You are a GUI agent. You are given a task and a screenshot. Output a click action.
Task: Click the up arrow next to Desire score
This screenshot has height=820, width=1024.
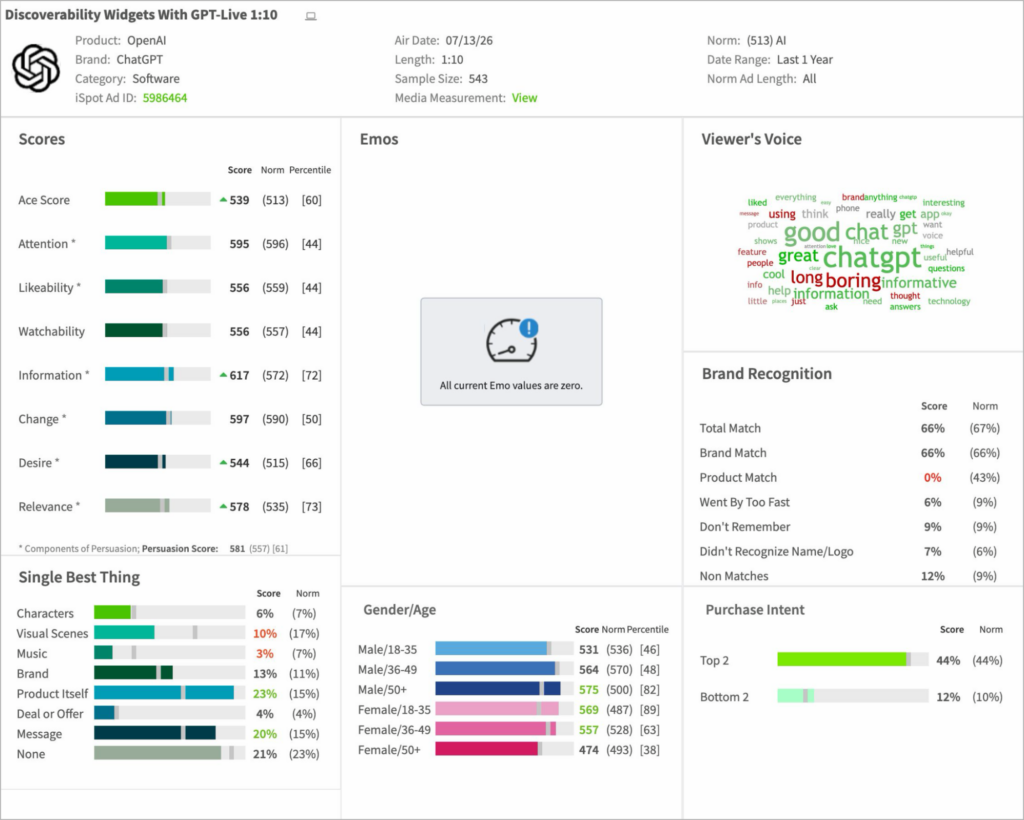coord(223,462)
